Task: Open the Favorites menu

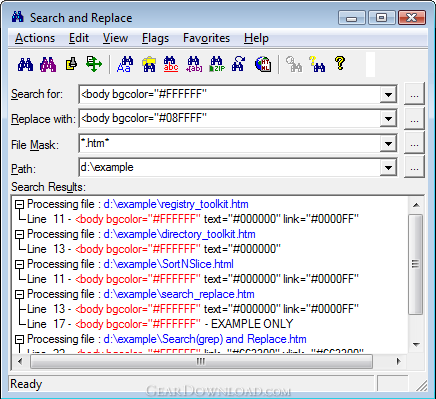Action: pos(206,38)
